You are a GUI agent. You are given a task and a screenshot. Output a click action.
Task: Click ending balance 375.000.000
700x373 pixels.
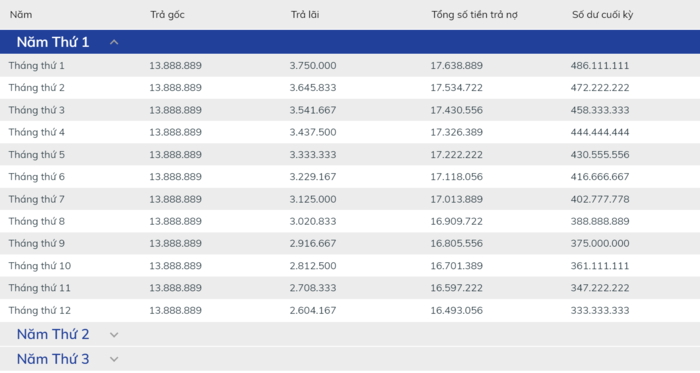[600, 244]
